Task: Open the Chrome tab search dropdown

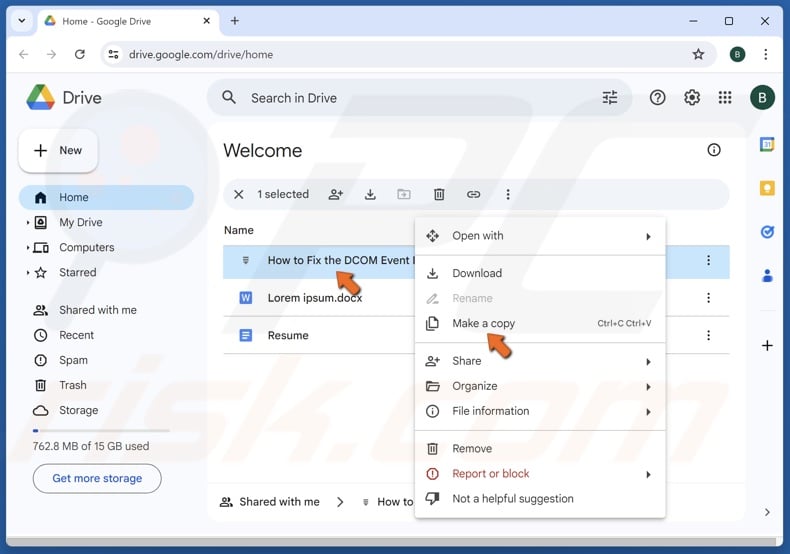Action: 22,21
